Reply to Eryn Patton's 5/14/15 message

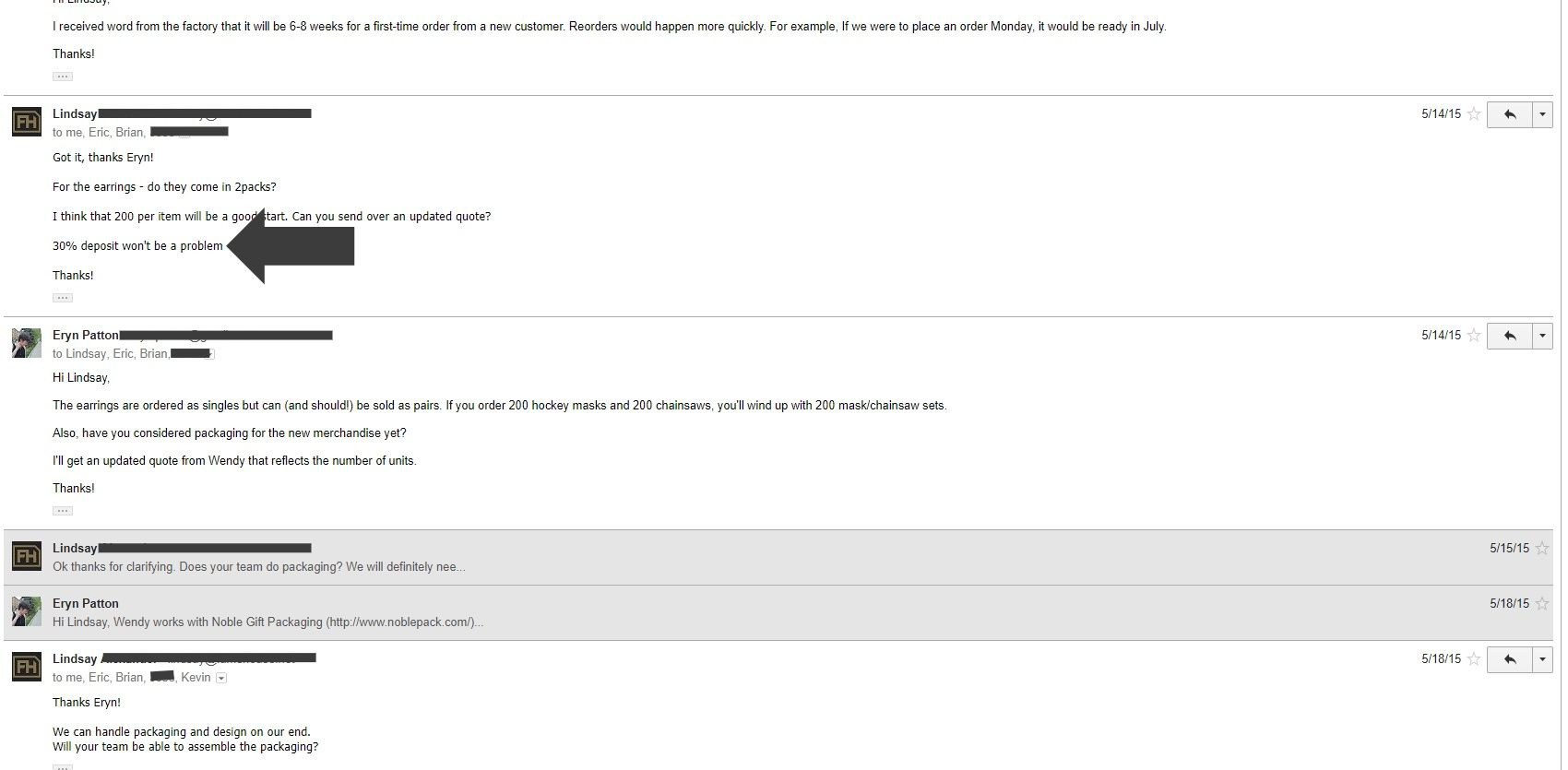click(1510, 336)
